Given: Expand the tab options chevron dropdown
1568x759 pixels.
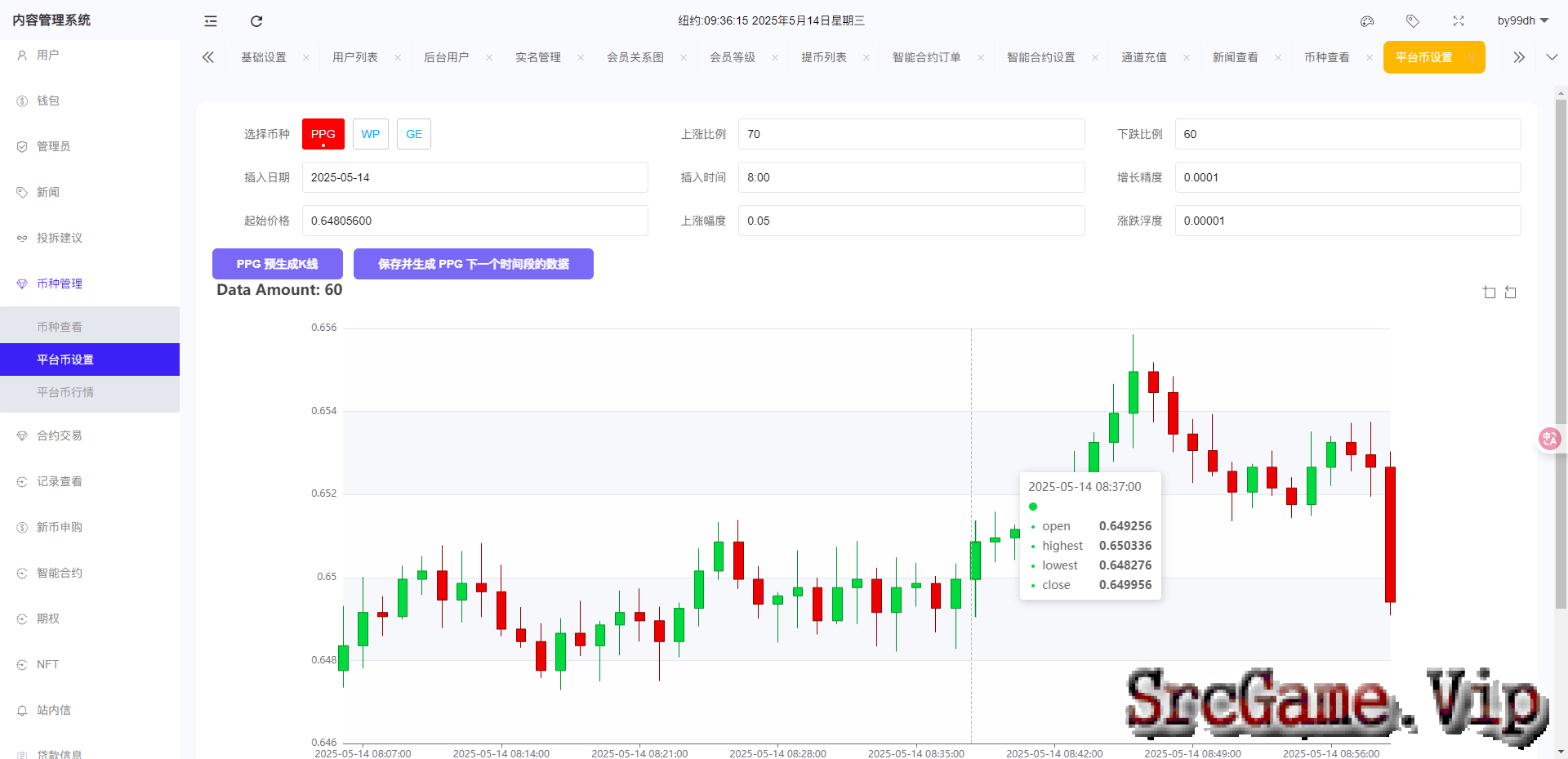Looking at the screenshot, I should tap(1552, 57).
